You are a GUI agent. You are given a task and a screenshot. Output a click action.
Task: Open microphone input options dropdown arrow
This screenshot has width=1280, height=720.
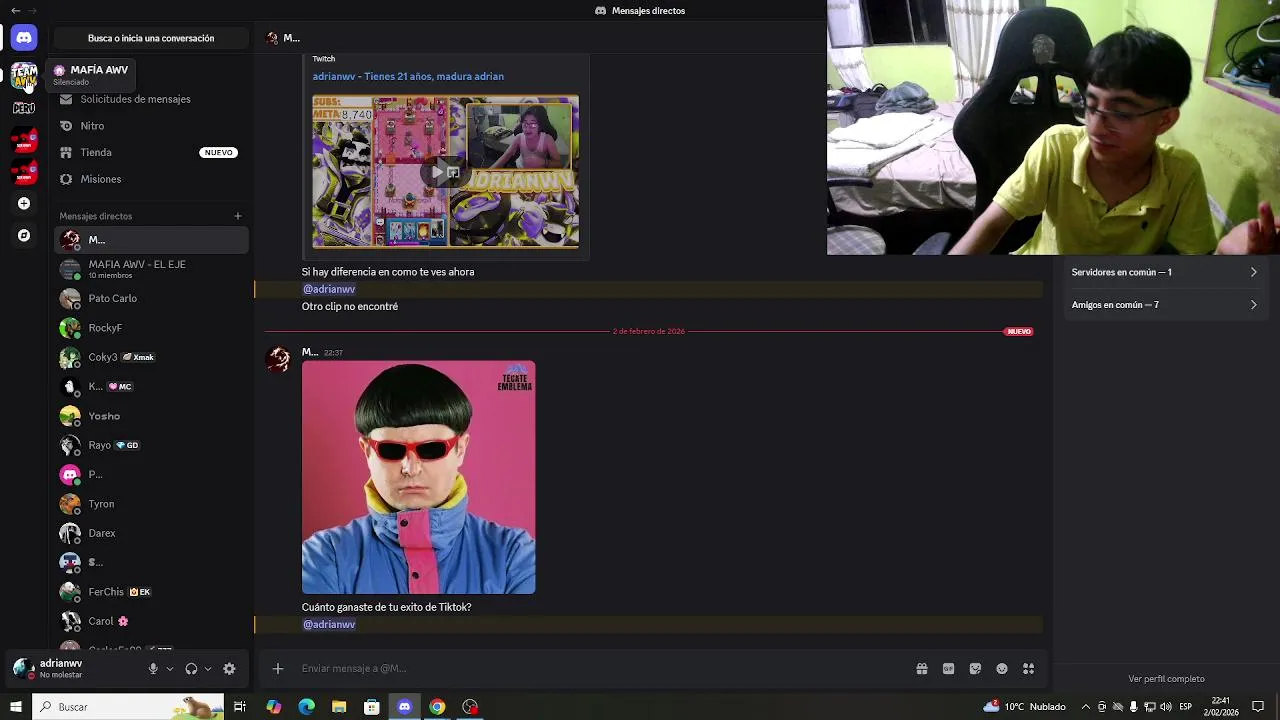(x=169, y=669)
